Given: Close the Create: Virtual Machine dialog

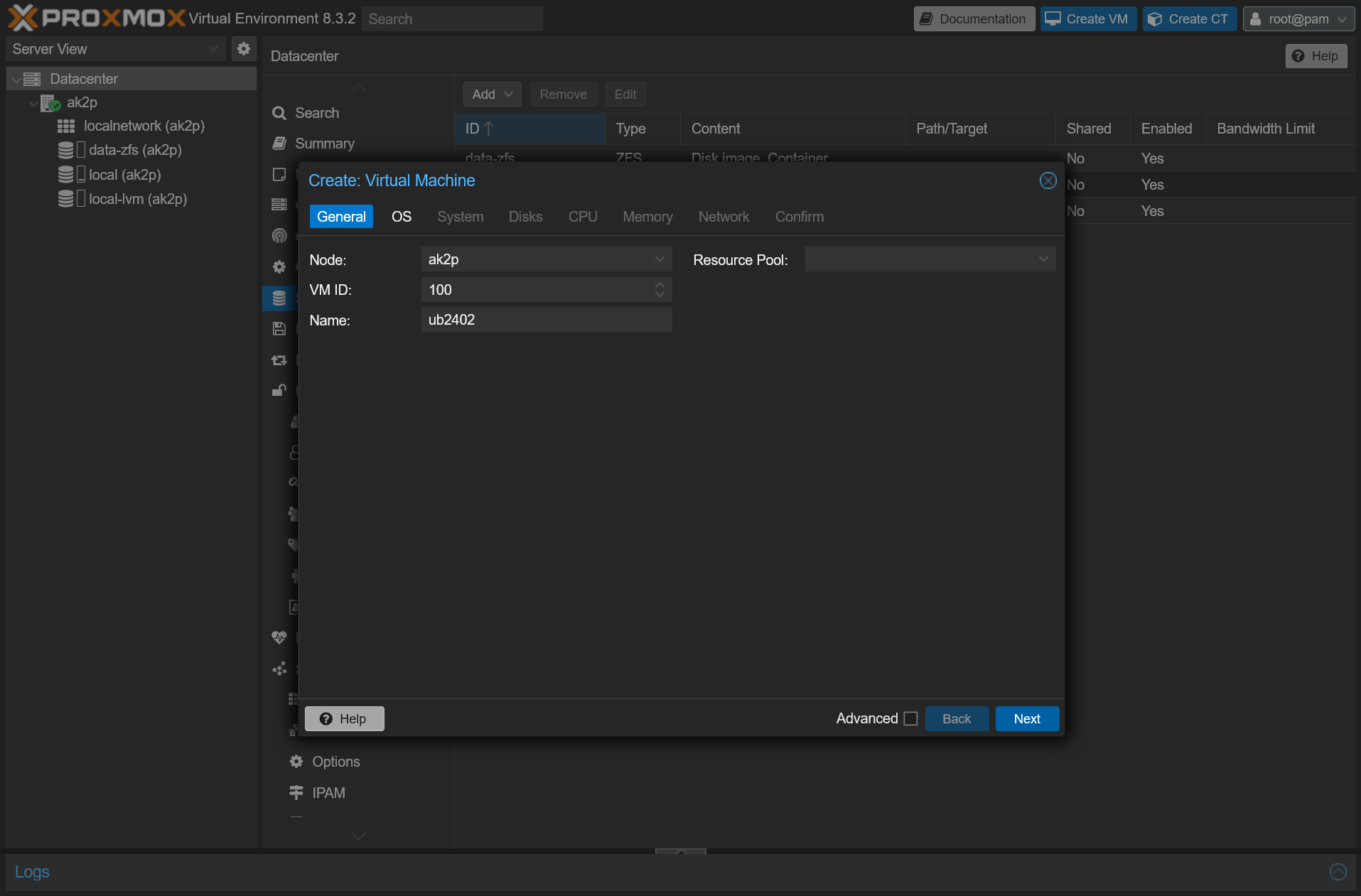Looking at the screenshot, I should (x=1048, y=180).
